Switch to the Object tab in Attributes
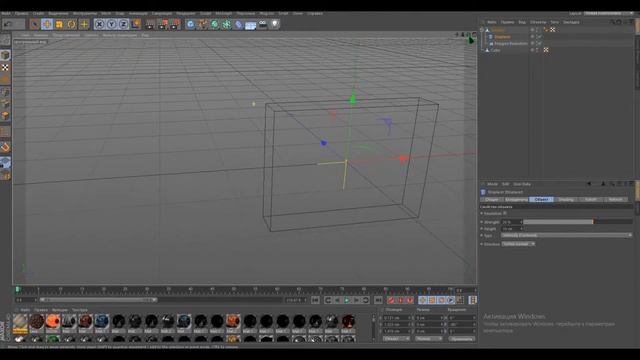640x360 pixels. [541, 199]
